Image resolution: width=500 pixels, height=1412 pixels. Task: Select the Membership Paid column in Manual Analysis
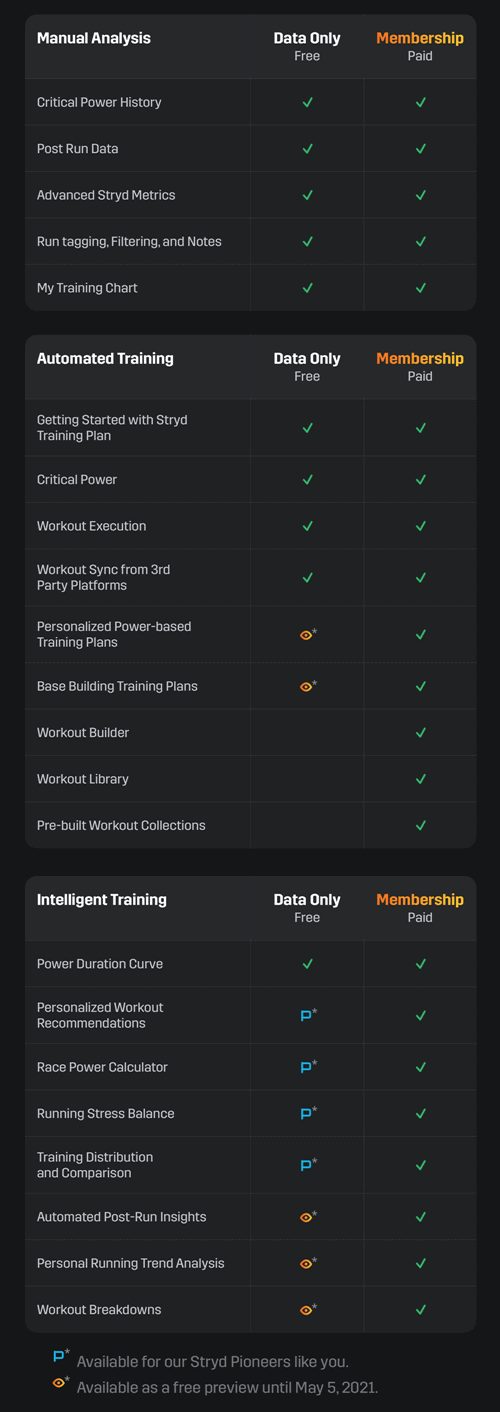tap(420, 46)
